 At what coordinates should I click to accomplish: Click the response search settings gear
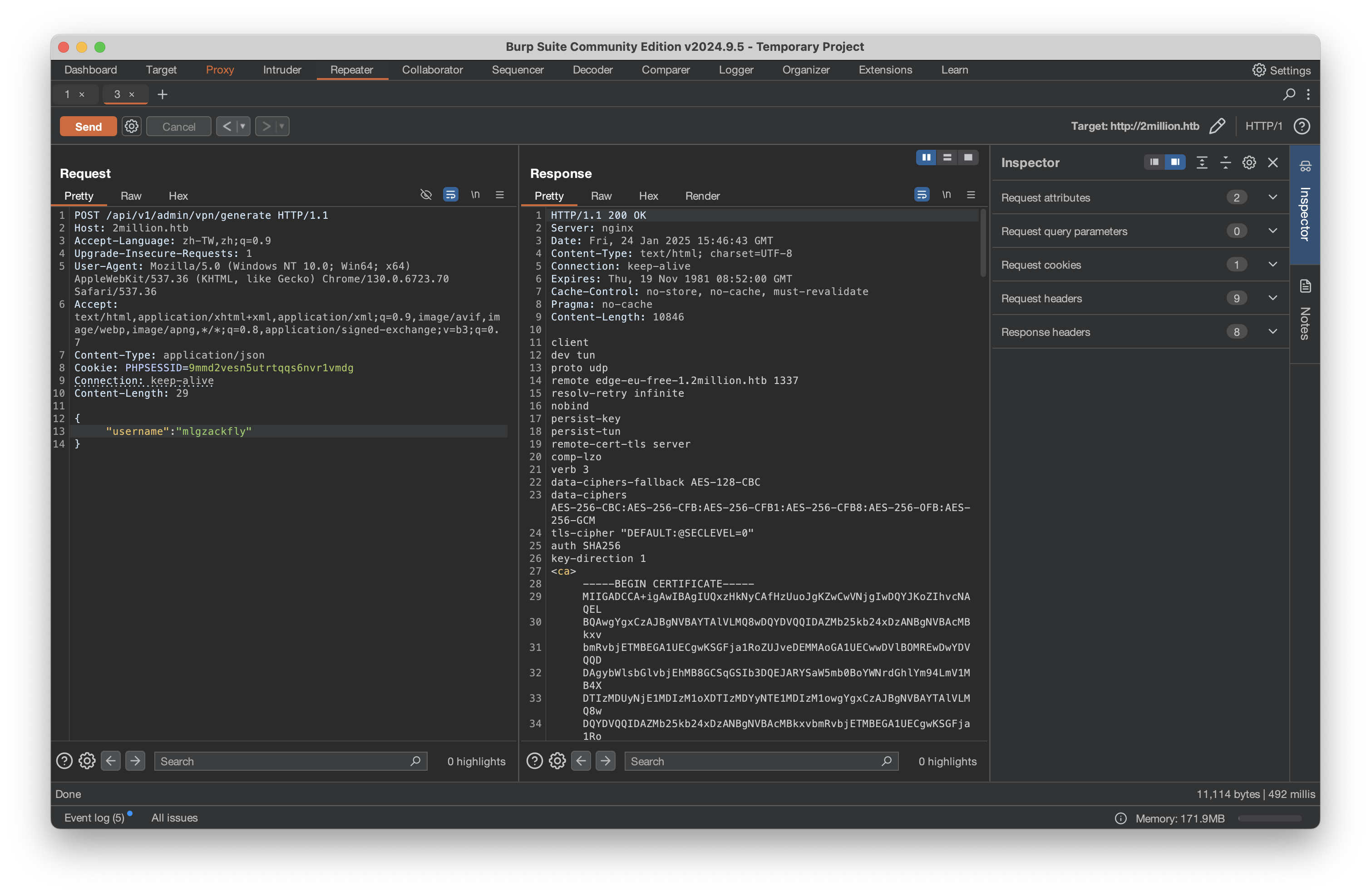[x=557, y=761]
